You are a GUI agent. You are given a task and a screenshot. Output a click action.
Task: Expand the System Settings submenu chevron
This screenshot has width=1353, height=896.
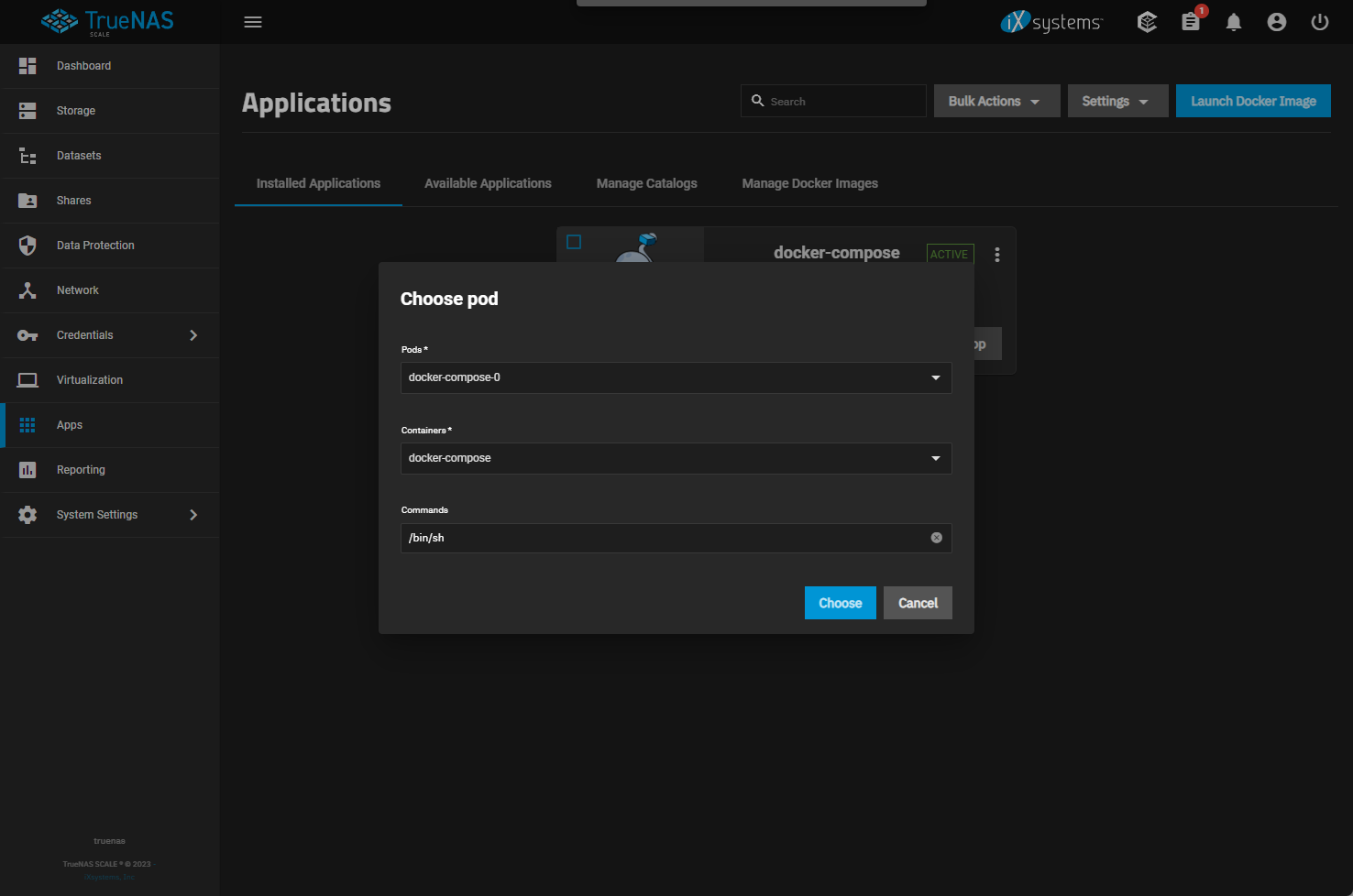[x=193, y=515]
